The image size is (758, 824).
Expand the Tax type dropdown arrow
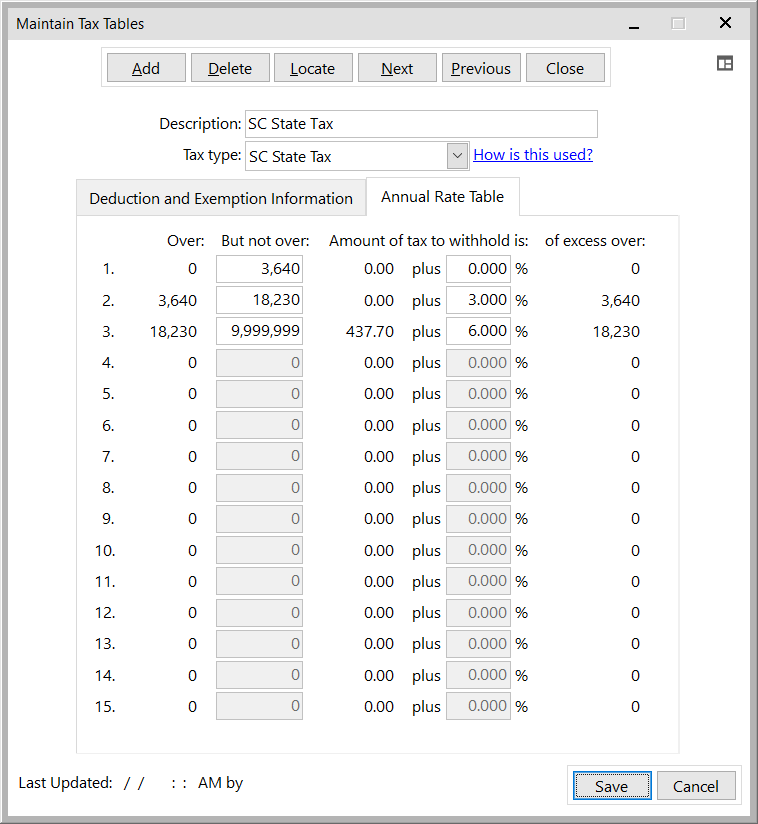[457, 156]
